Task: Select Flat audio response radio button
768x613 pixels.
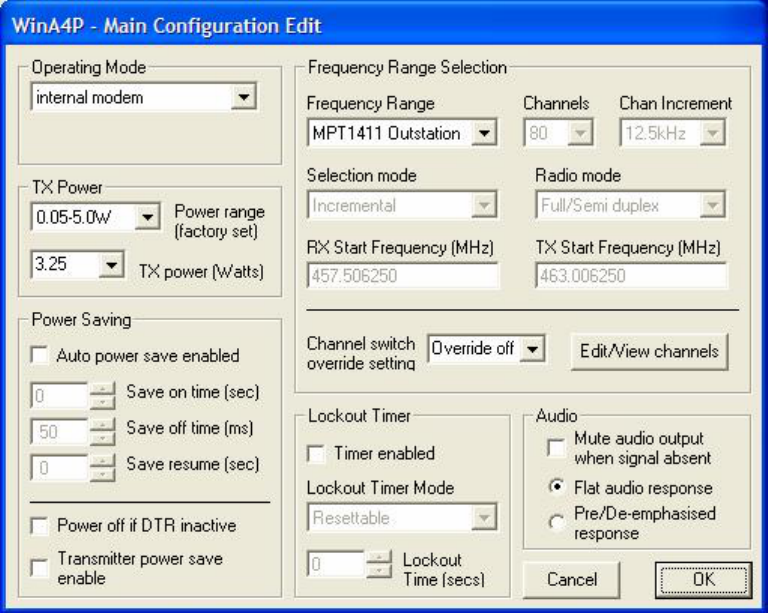Action: [556, 487]
